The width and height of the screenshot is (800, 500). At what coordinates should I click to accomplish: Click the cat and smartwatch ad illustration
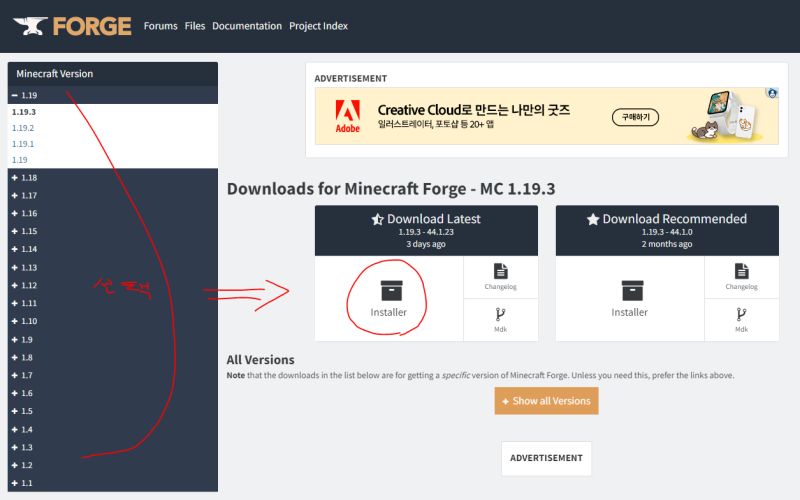724,116
